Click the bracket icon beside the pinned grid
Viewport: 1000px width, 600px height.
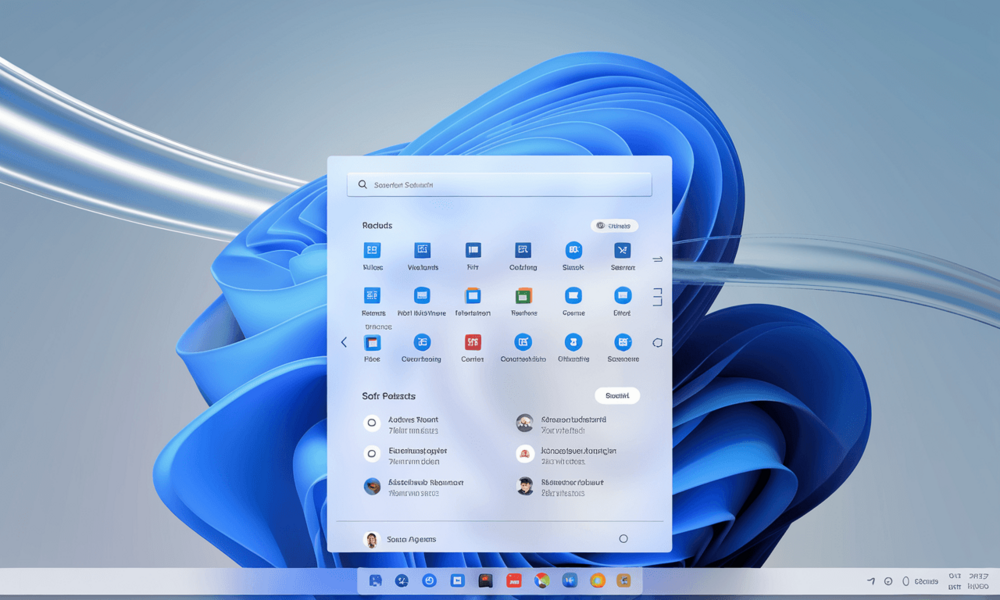pyautogui.click(x=658, y=296)
